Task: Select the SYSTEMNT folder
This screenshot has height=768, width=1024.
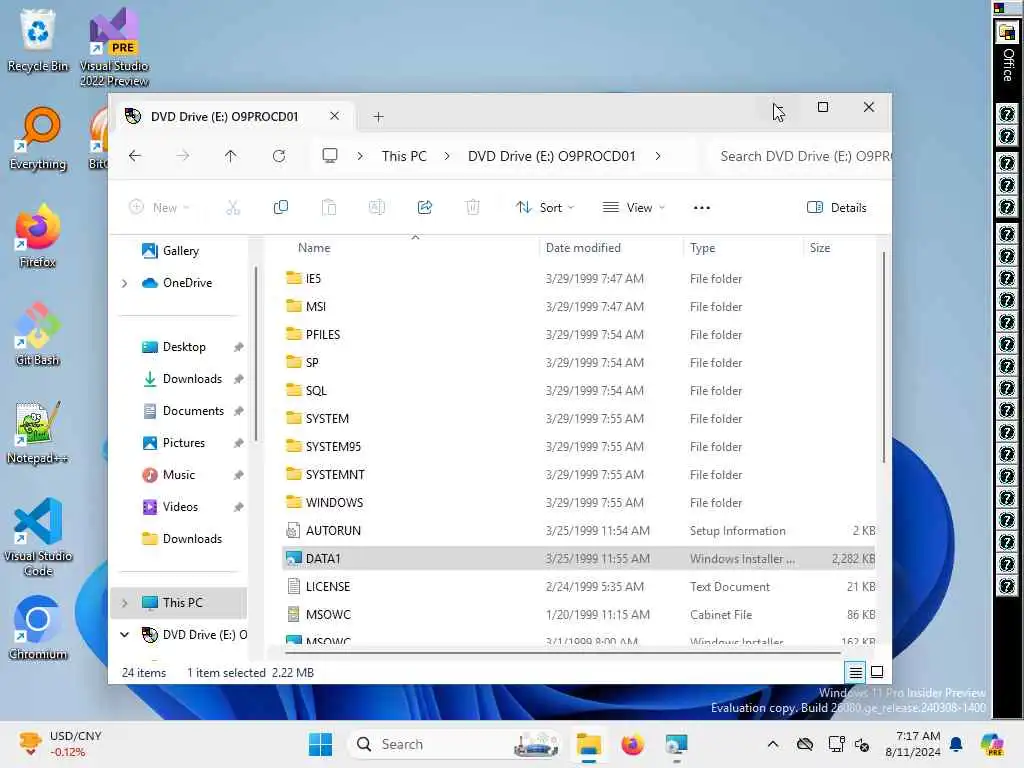Action: (579, 475)
